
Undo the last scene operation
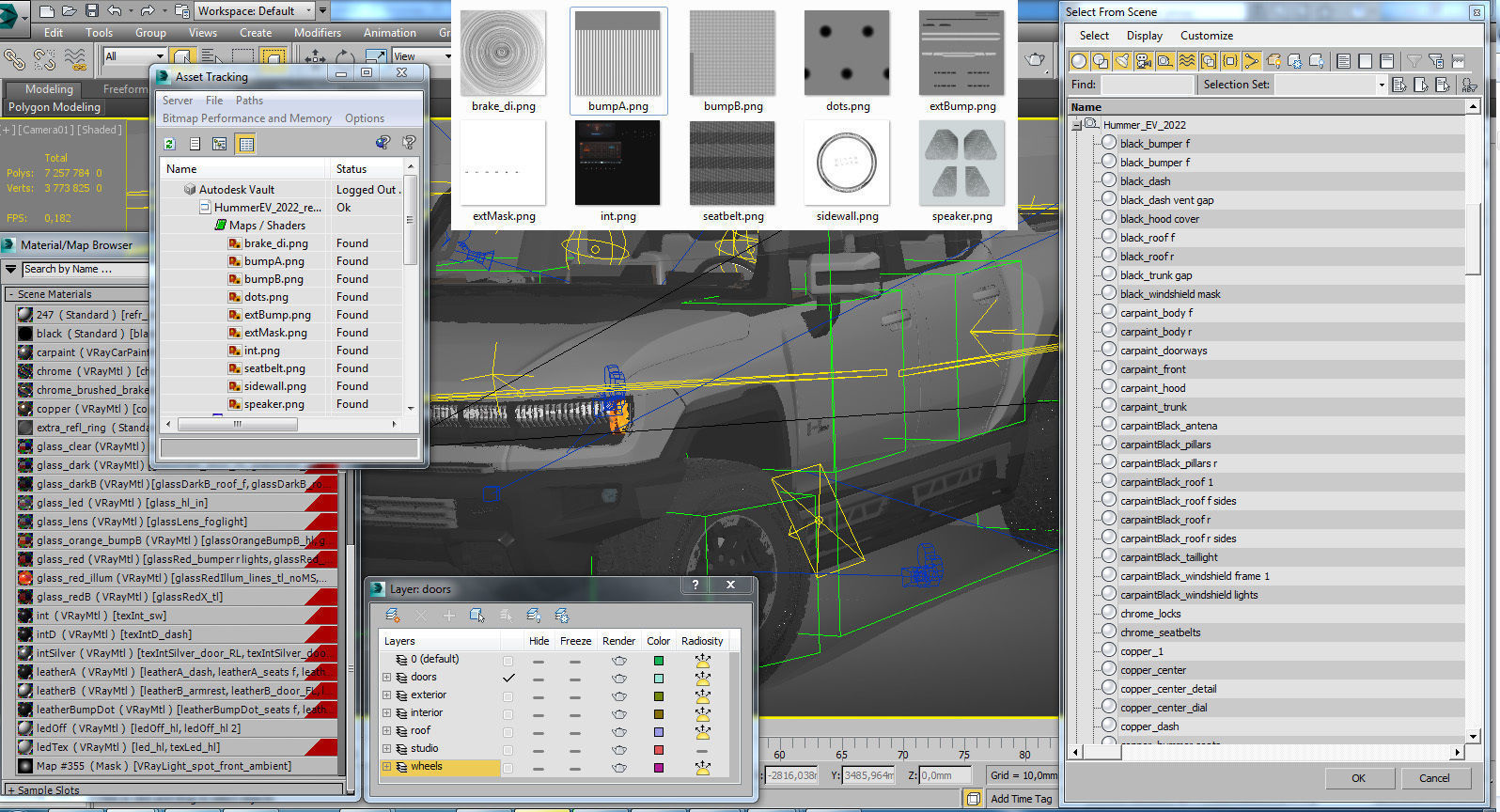click(115, 10)
